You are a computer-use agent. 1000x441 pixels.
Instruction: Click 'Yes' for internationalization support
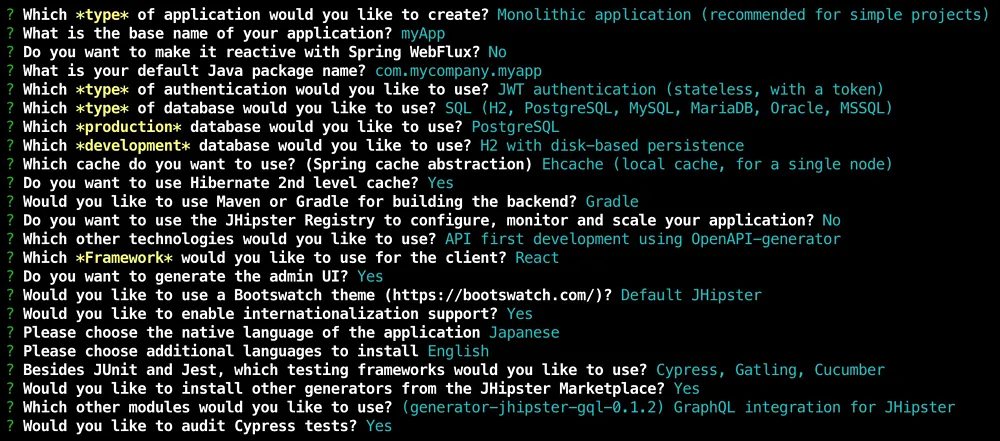520,314
